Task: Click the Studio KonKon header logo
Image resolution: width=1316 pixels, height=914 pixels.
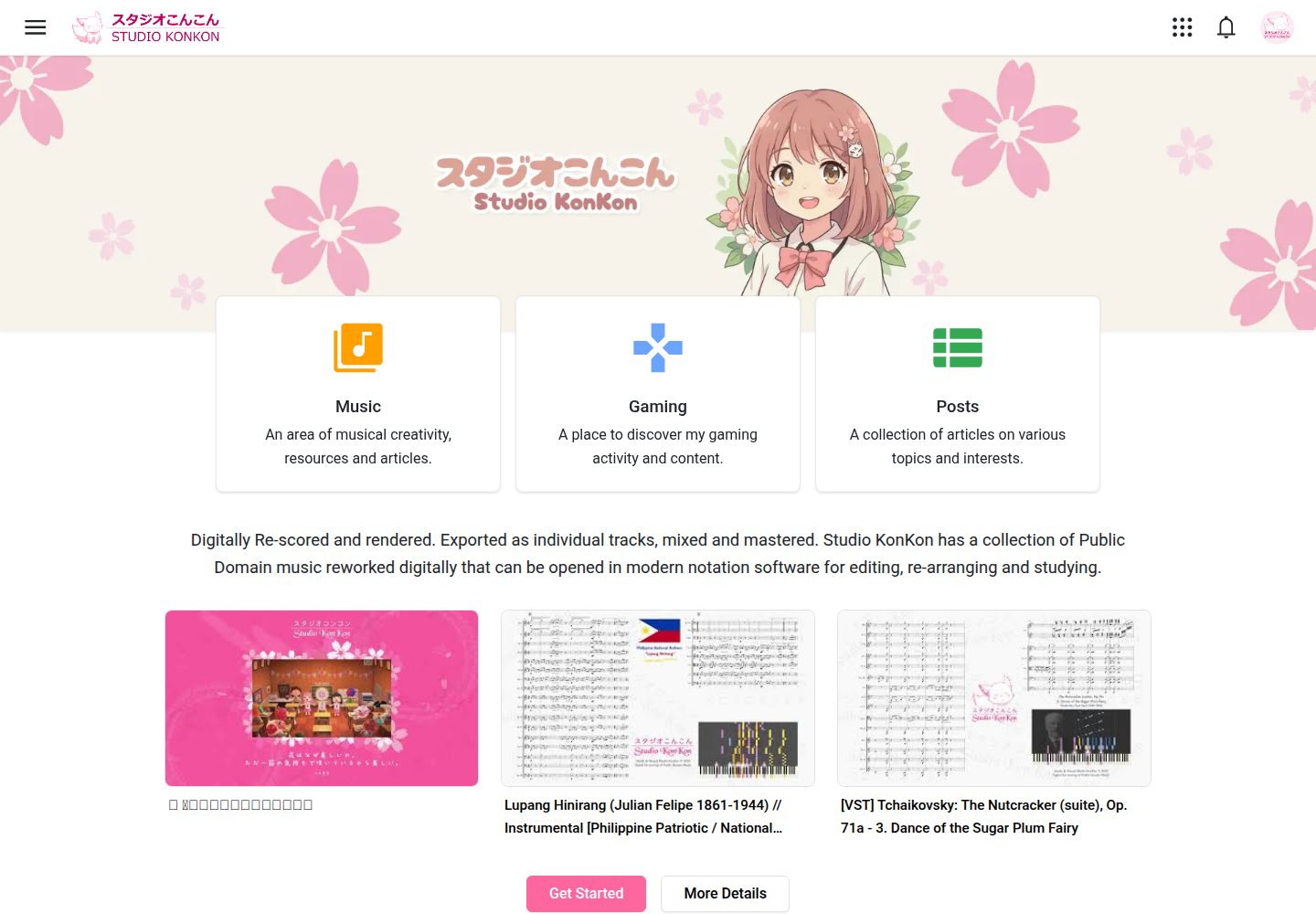Action: point(146,27)
